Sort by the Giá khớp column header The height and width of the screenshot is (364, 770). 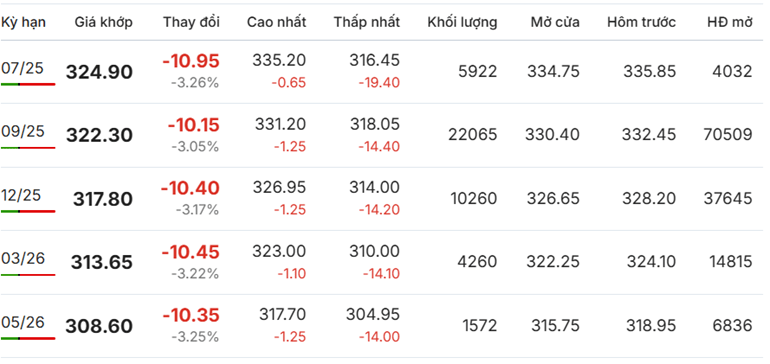click(x=104, y=22)
